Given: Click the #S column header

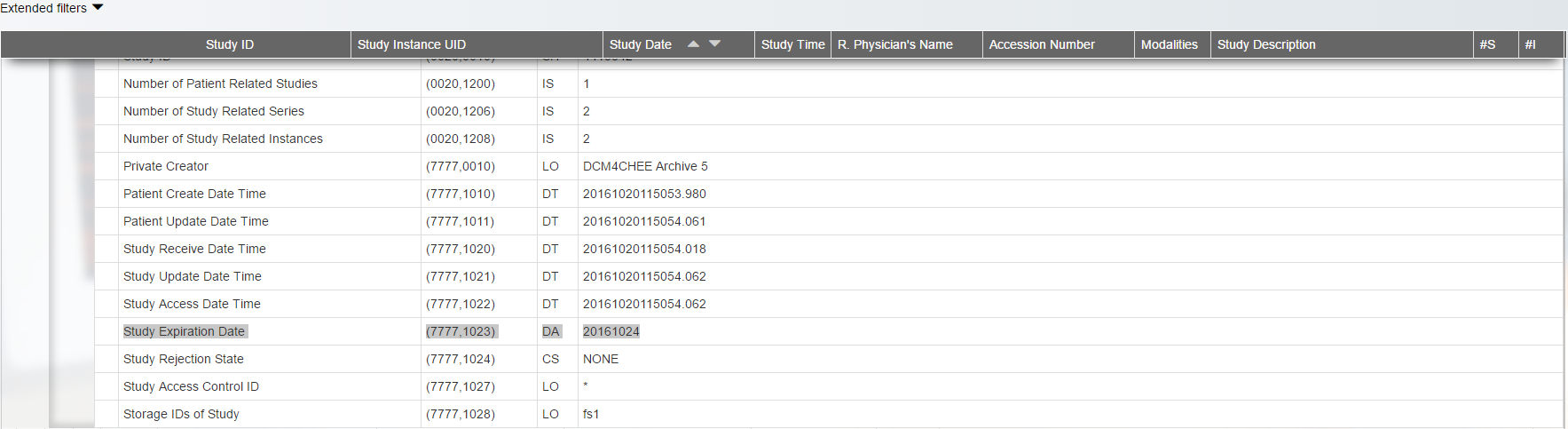Looking at the screenshot, I should click(1487, 44).
